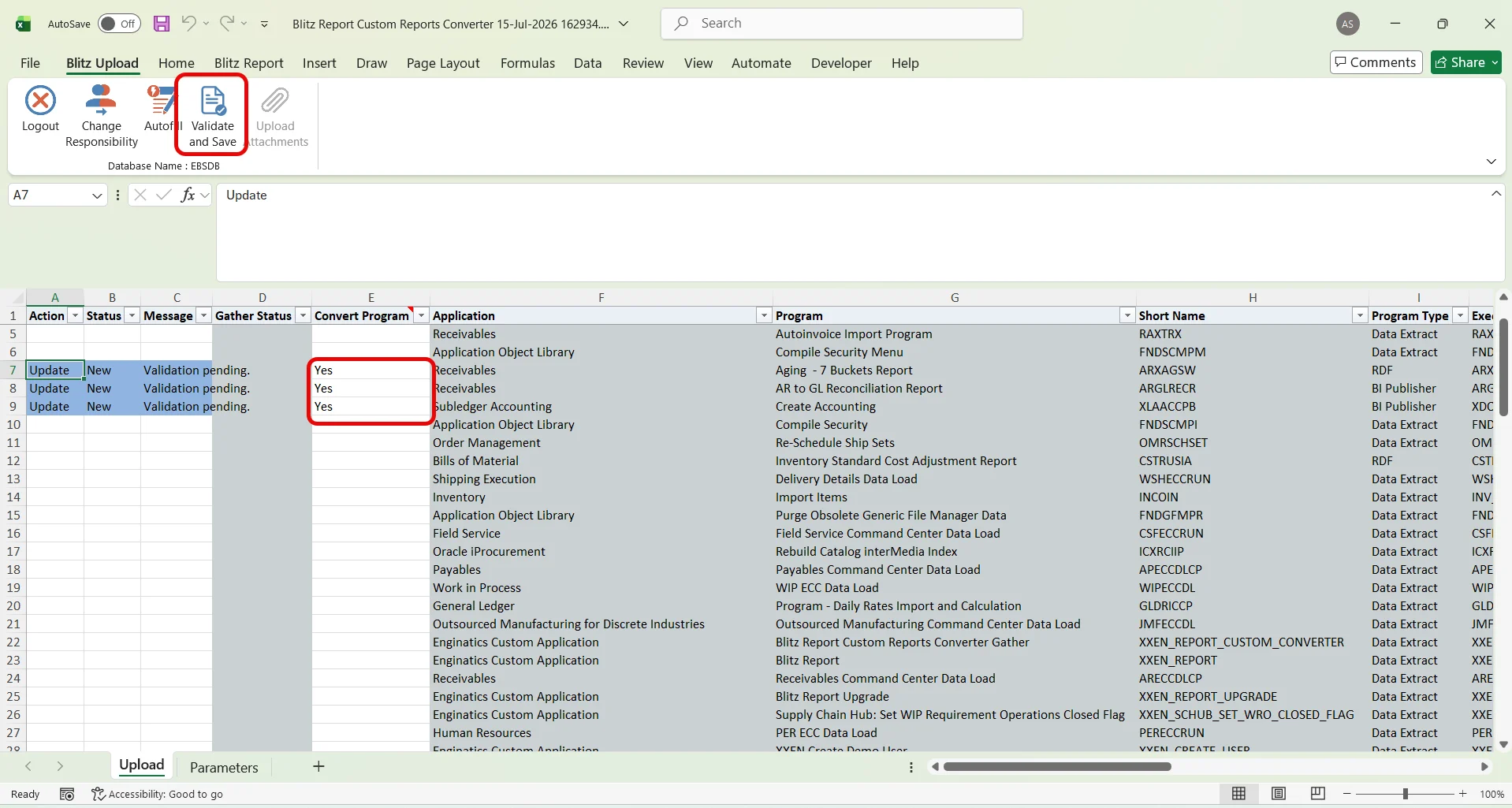The image size is (1512, 808).
Task: Run the Autofill tool
Action: point(162,108)
